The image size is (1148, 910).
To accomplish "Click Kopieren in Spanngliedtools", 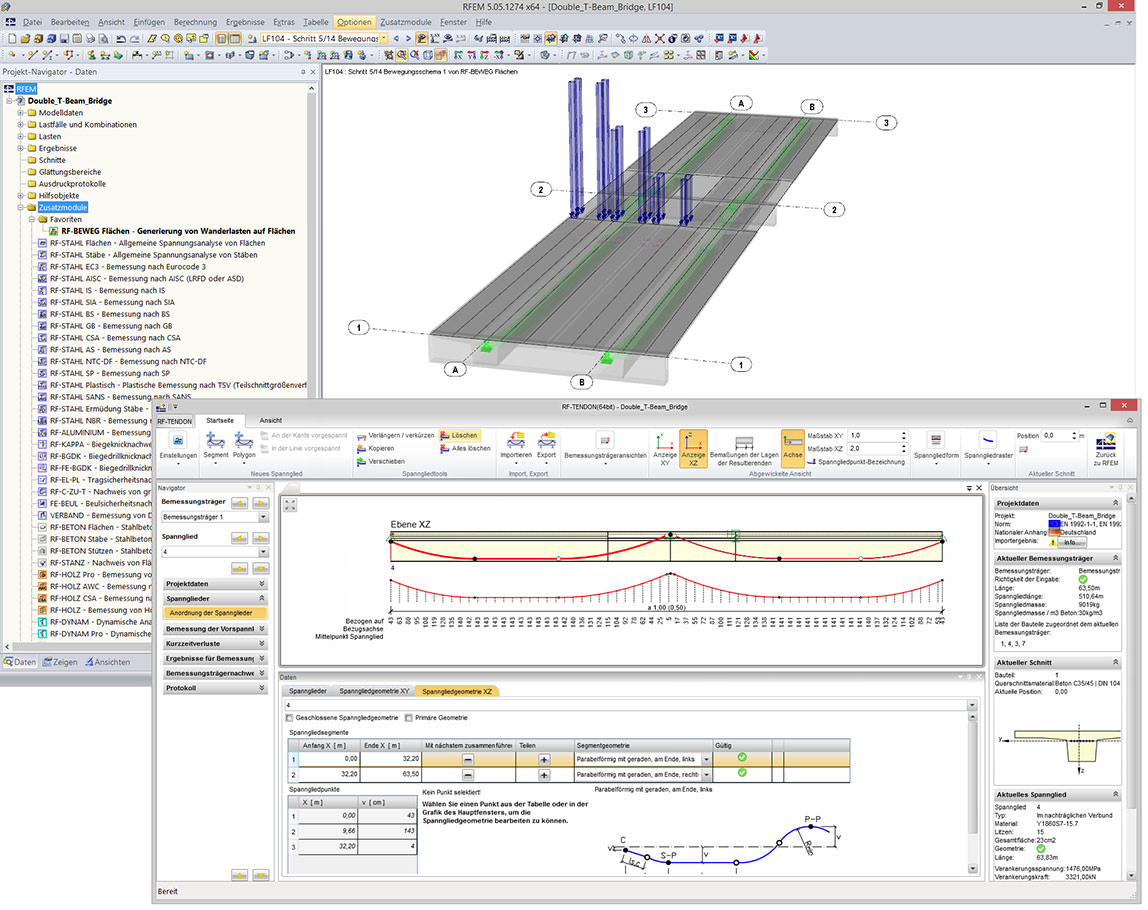I will [376, 449].
